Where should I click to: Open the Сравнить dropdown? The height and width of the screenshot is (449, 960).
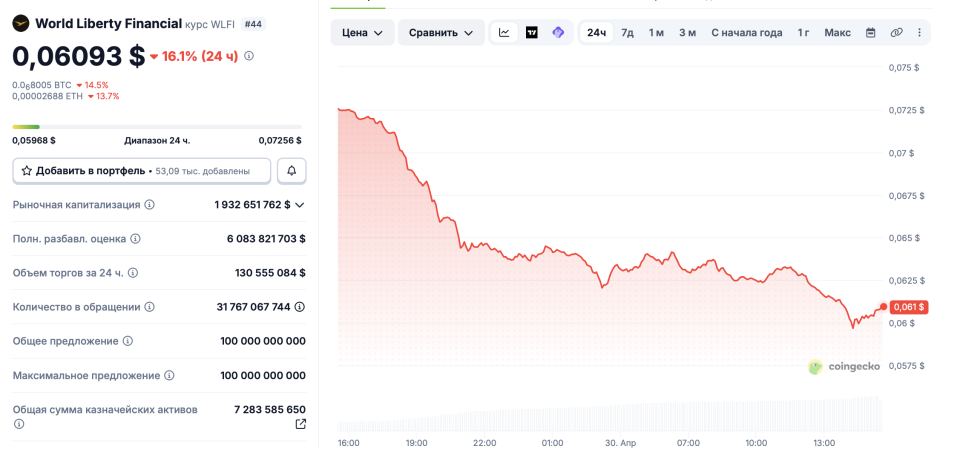(441, 33)
